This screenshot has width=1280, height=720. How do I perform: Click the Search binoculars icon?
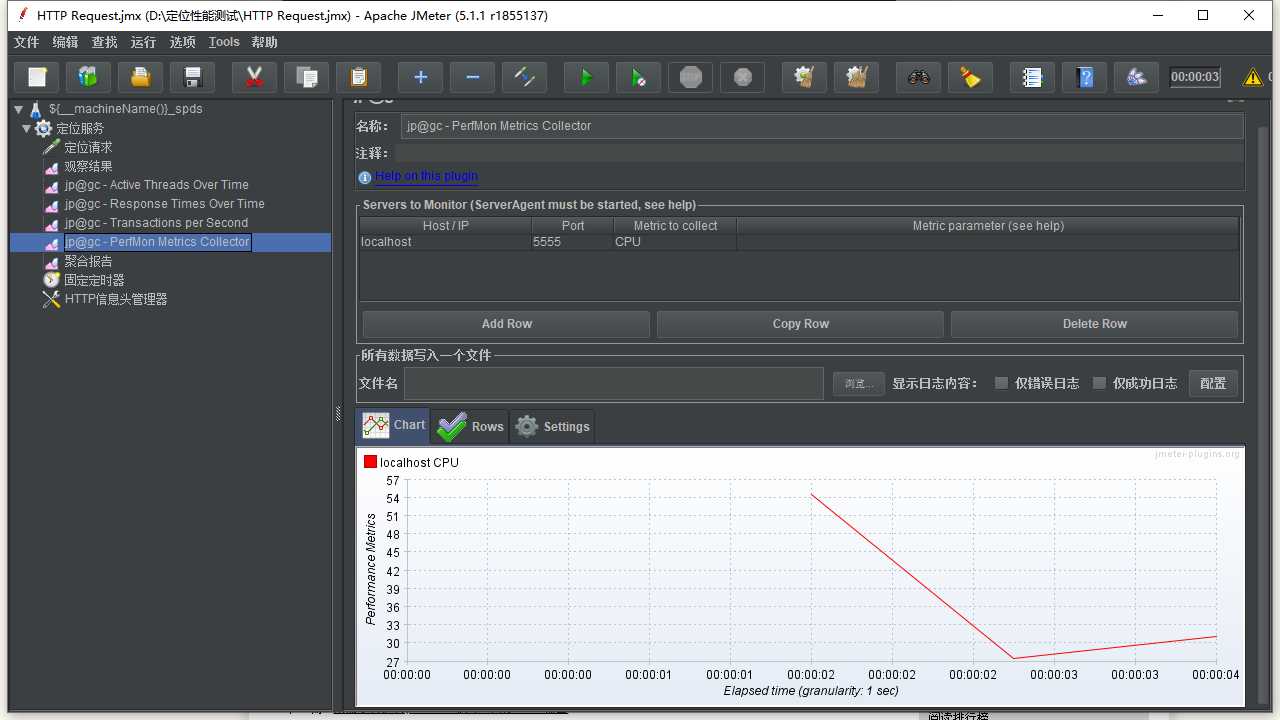click(918, 77)
